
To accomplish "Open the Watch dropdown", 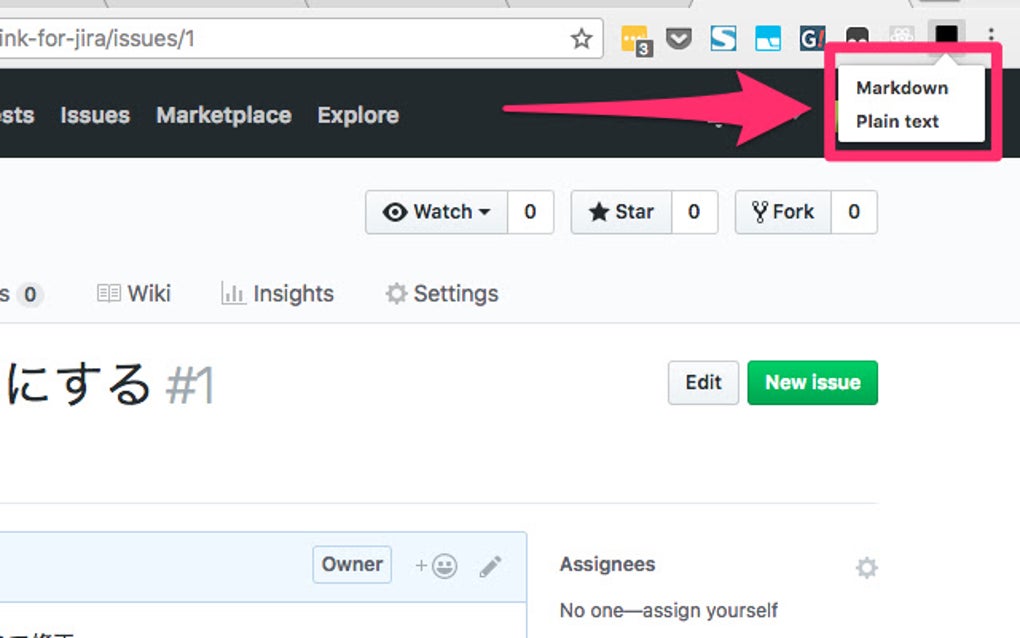I will coord(436,212).
